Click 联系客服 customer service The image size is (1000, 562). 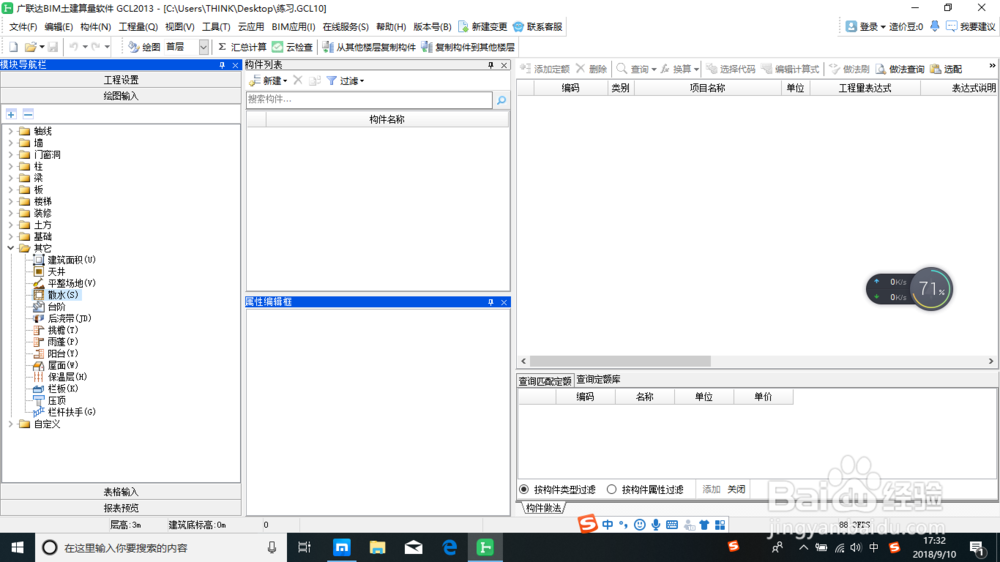tap(538, 27)
